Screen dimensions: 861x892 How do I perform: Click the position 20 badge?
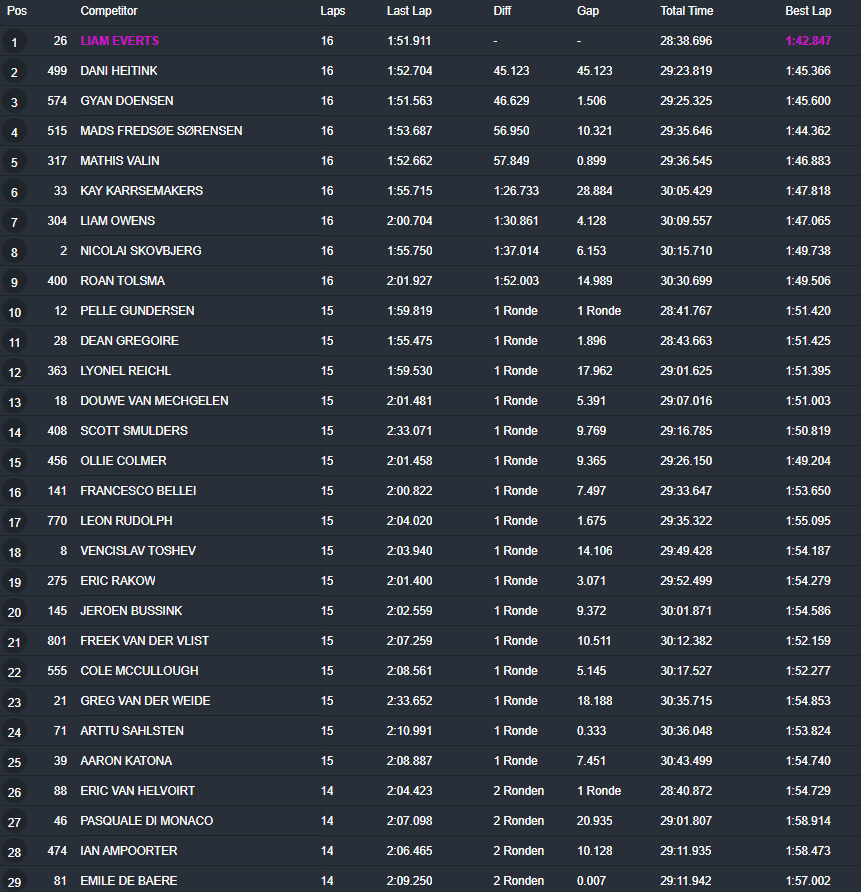point(14,612)
